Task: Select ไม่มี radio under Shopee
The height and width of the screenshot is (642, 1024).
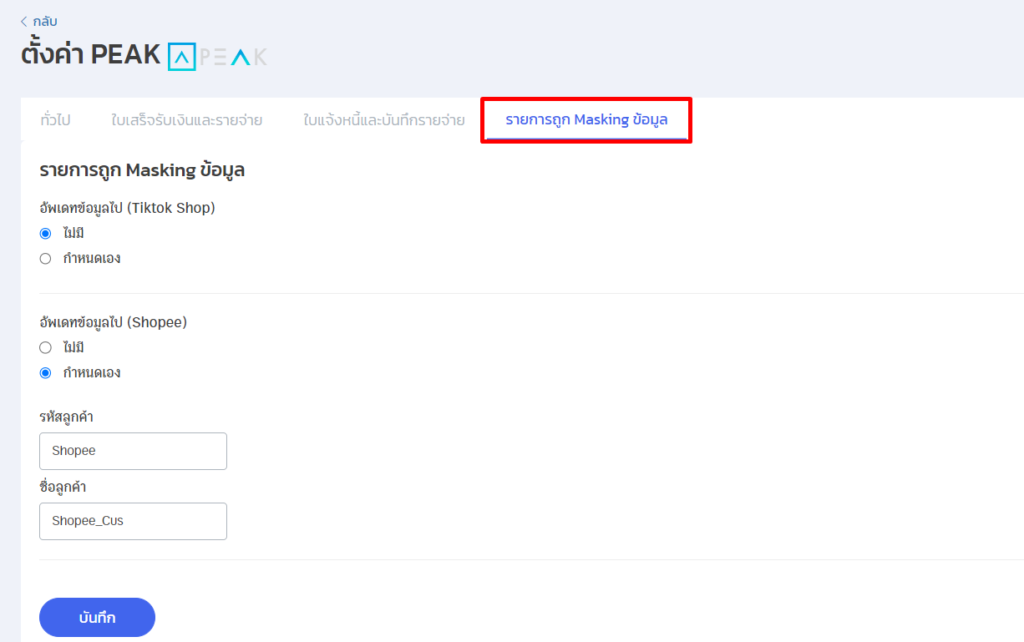Action: (x=45, y=348)
